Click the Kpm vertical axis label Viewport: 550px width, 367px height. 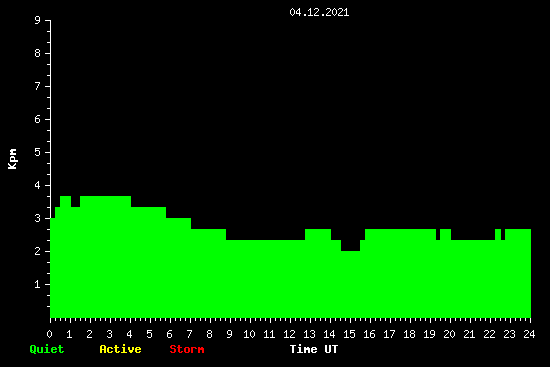tap(13, 159)
